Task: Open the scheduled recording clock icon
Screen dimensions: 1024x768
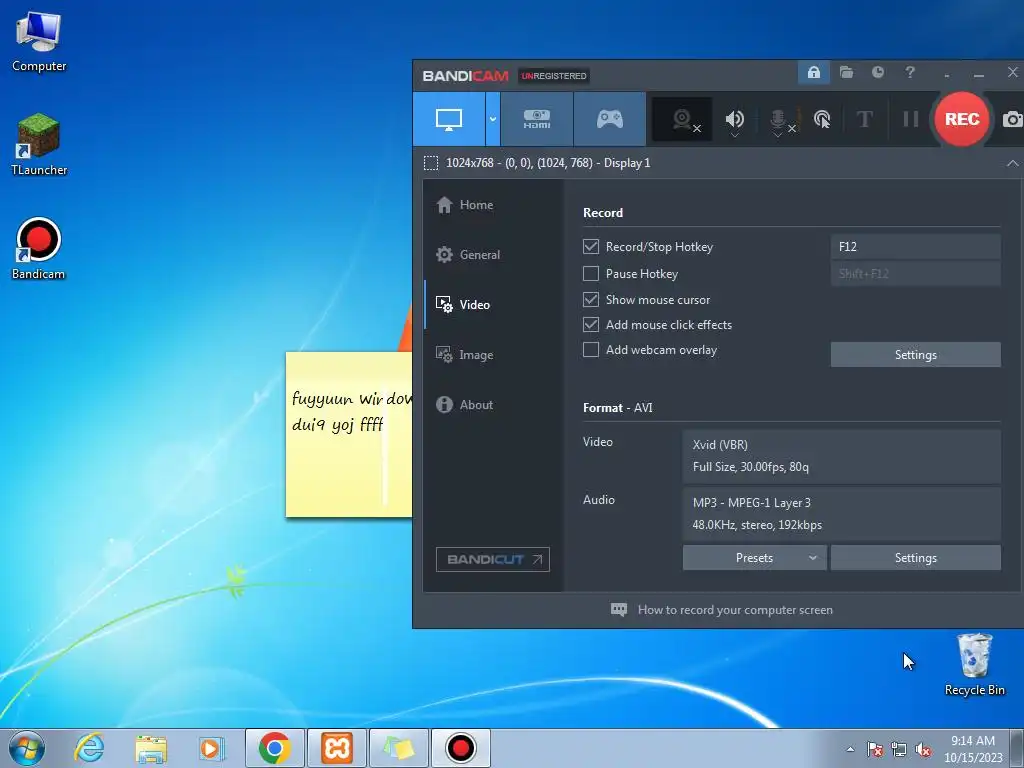Action: click(878, 72)
